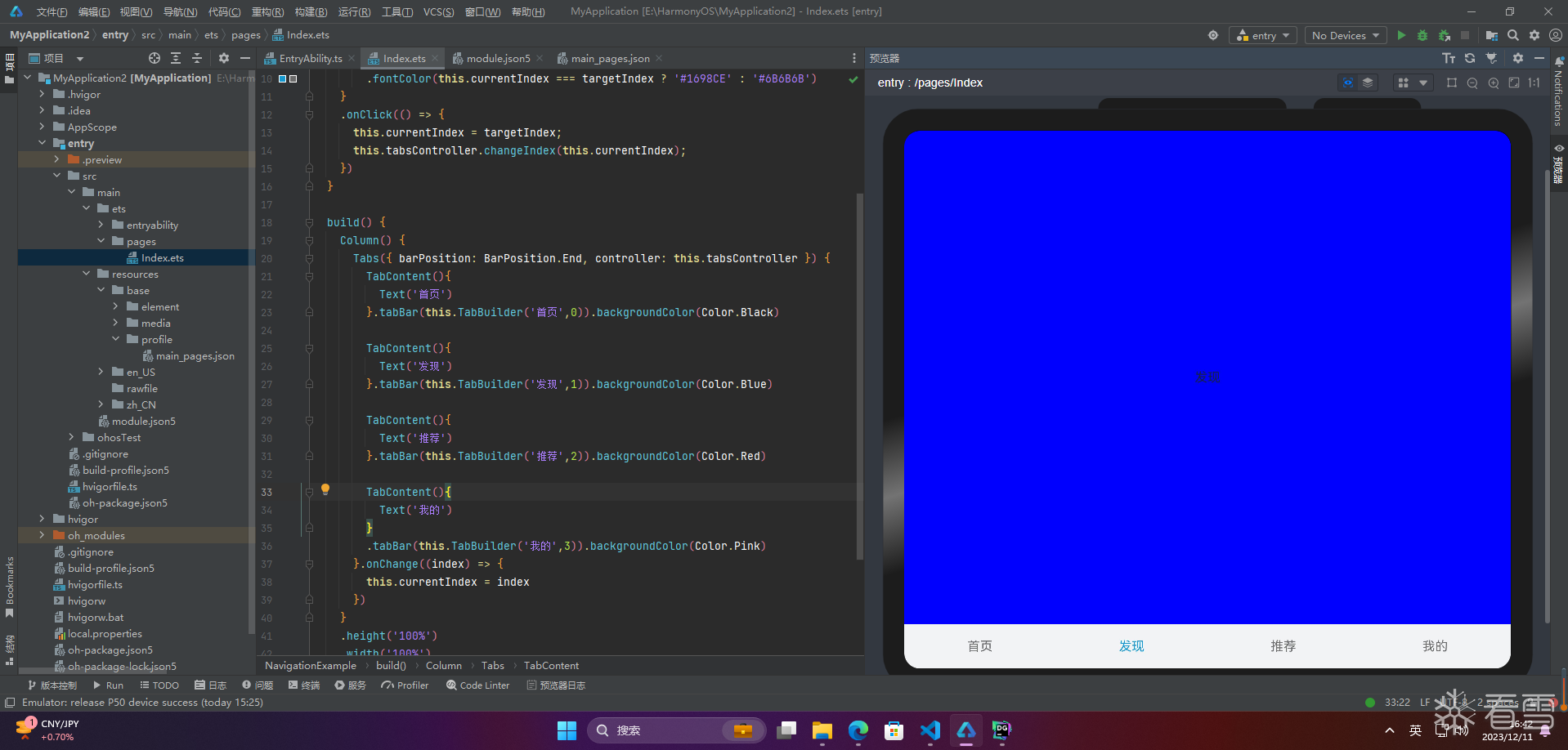Open Search Everywhere magnifier icon

click(x=1513, y=35)
